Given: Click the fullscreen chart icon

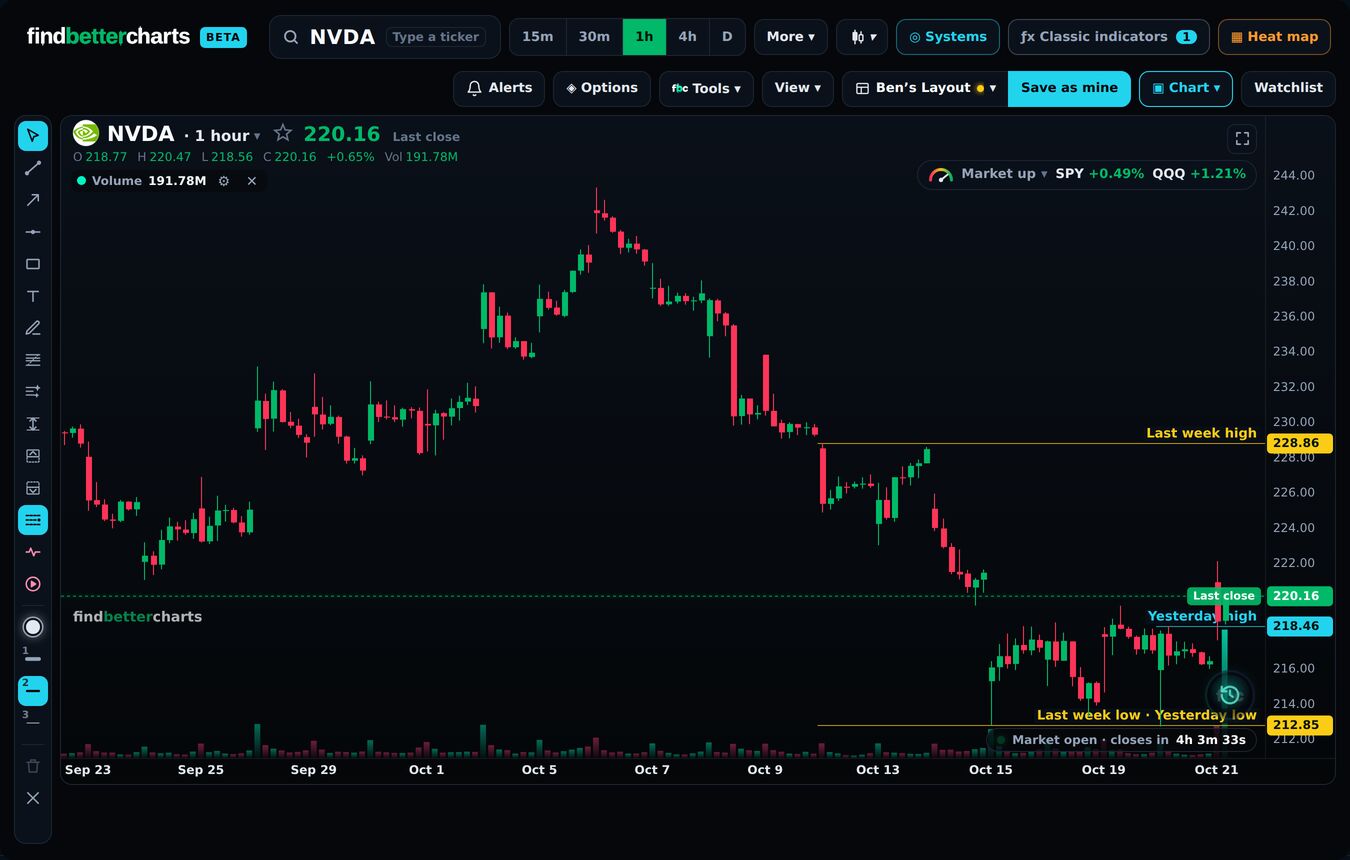Looking at the screenshot, I should pyautogui.click(x=1242, y=139).
